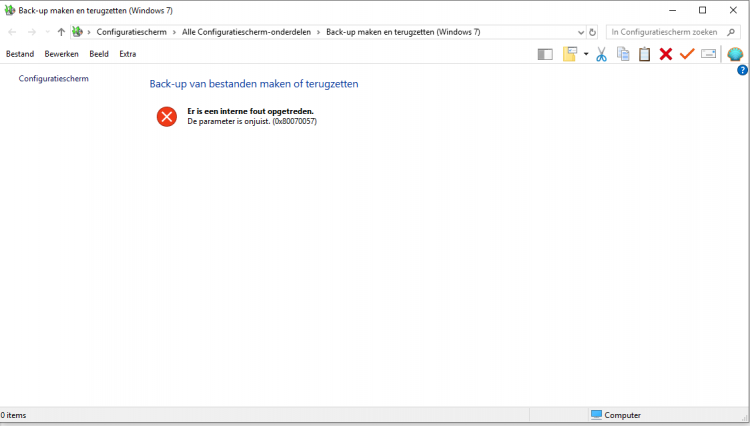Click the globe shell icon at far right

pyautogui.click(x=735, y=54)
